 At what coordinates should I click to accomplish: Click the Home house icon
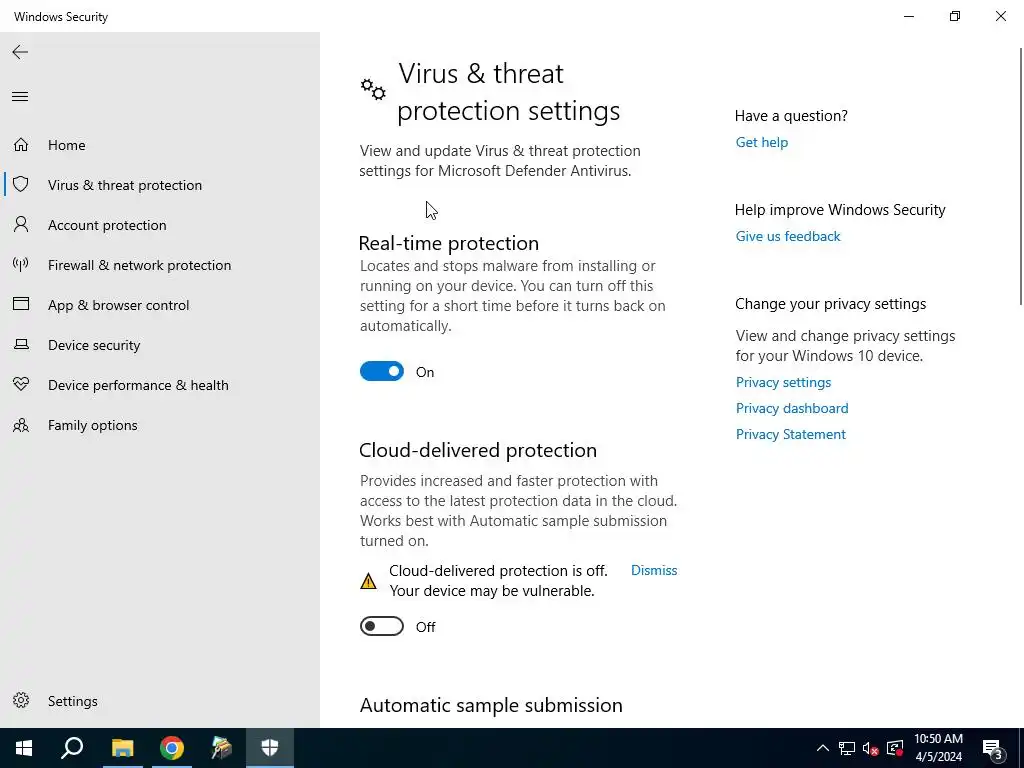point(21,144)
